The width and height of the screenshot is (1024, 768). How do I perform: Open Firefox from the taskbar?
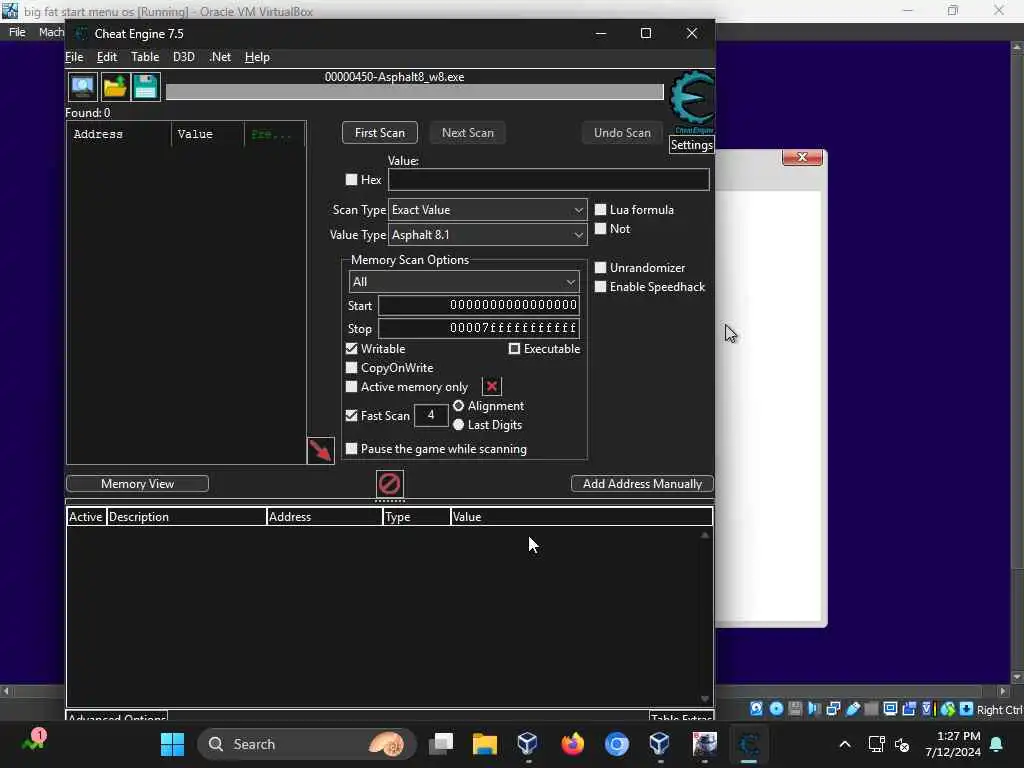[573, 744]
